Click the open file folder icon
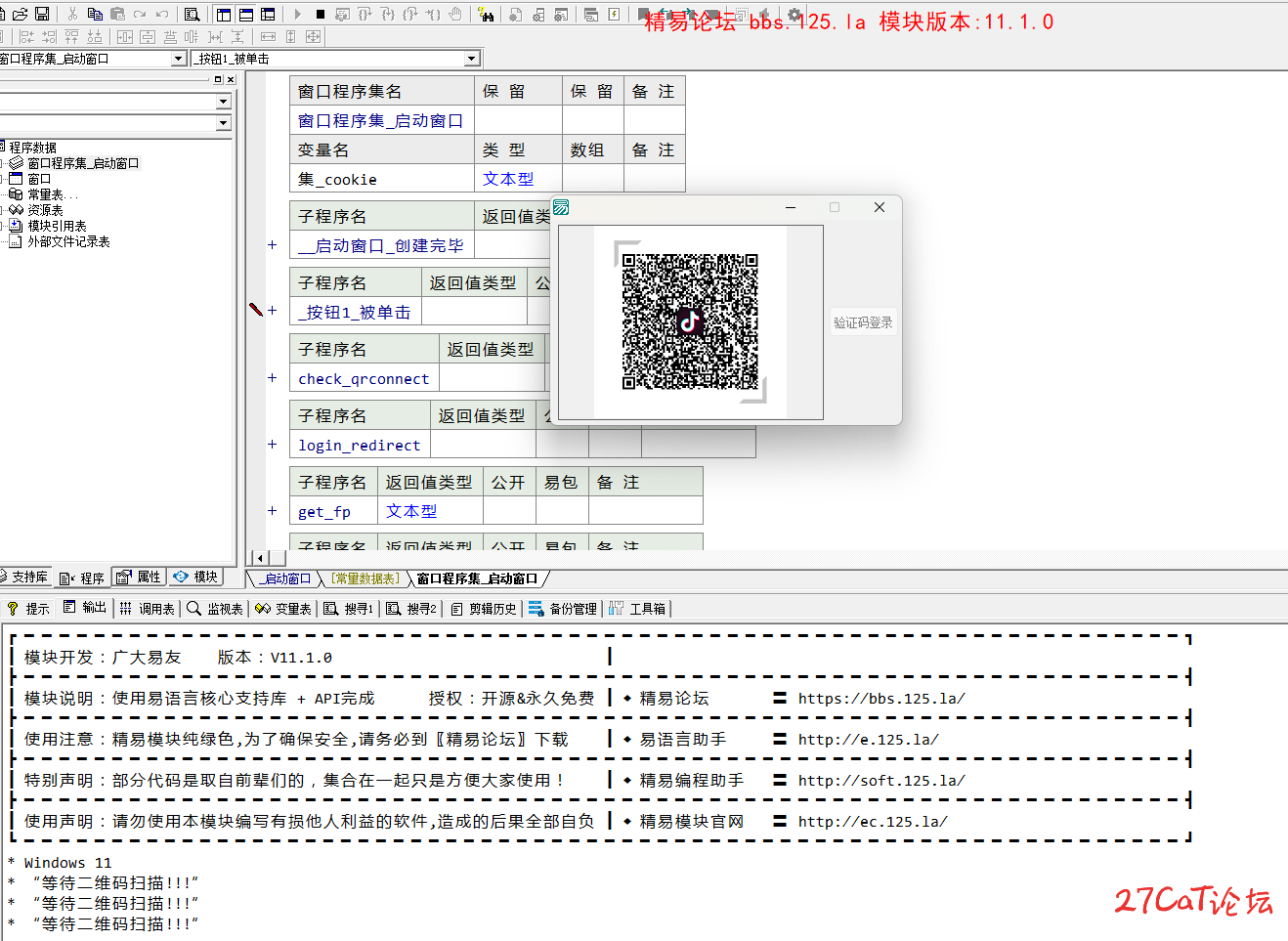The width and height of the screenshot is (1288, 941). (x=20, y=14)
